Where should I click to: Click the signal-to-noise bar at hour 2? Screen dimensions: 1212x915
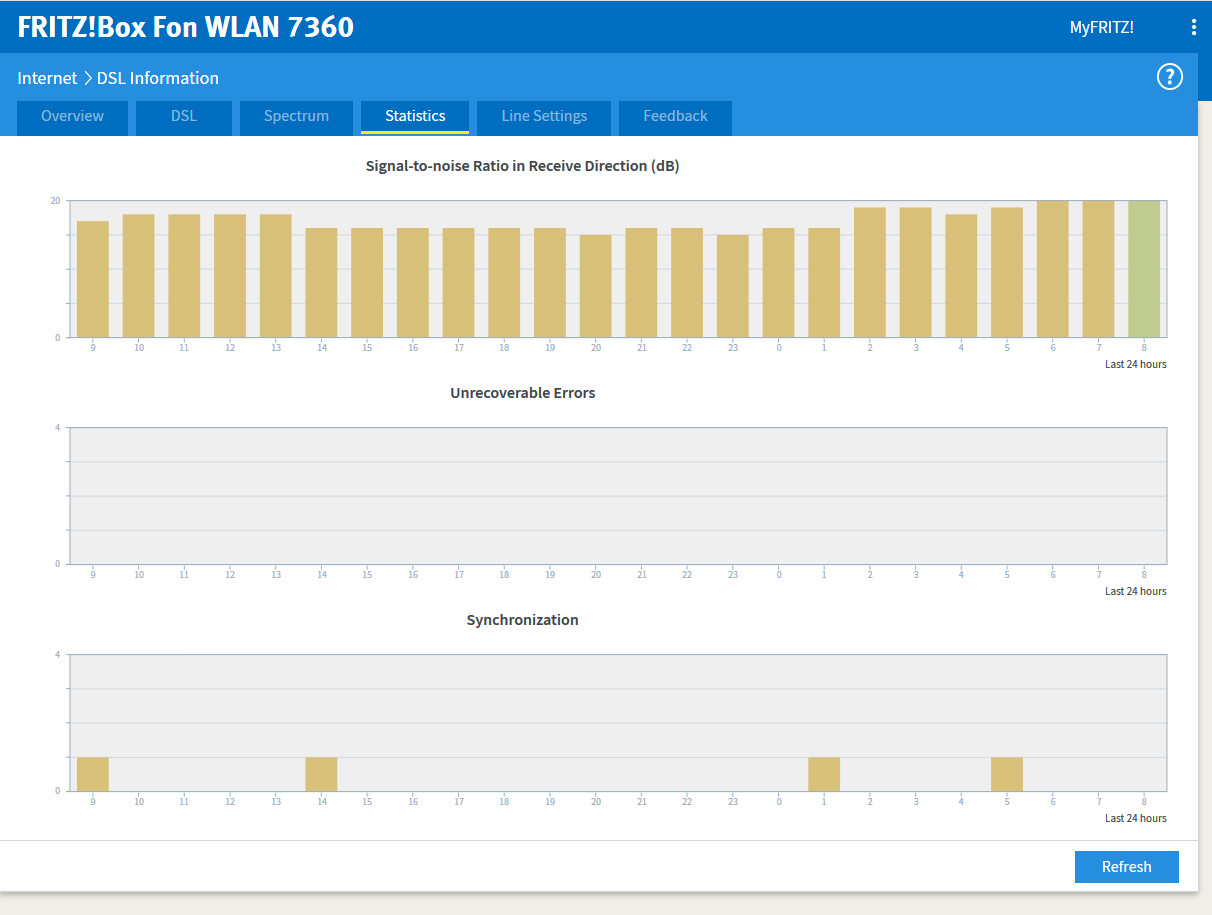tap(870, 272)
